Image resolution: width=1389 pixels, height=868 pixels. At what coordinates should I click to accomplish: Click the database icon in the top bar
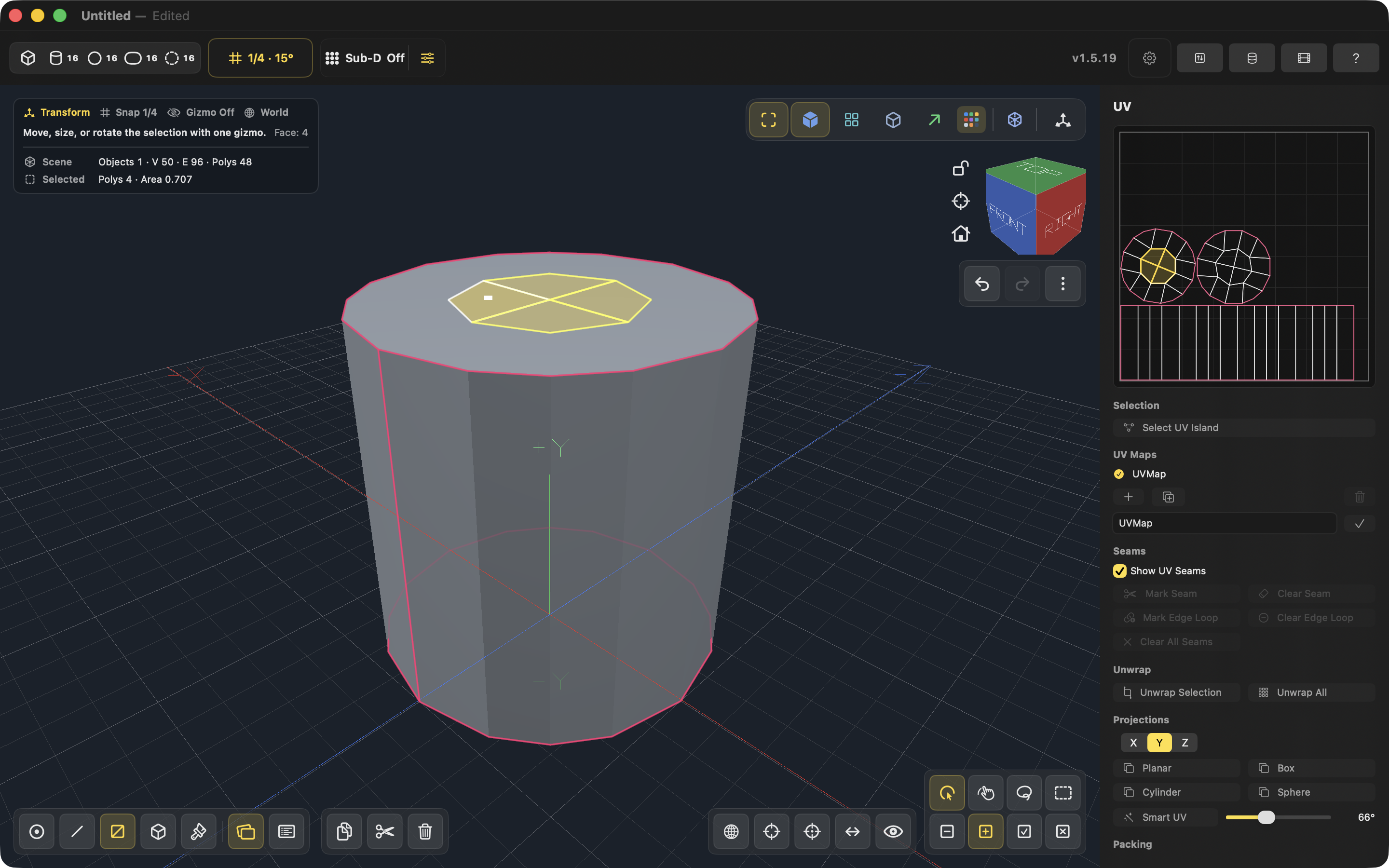point(1252,58)
